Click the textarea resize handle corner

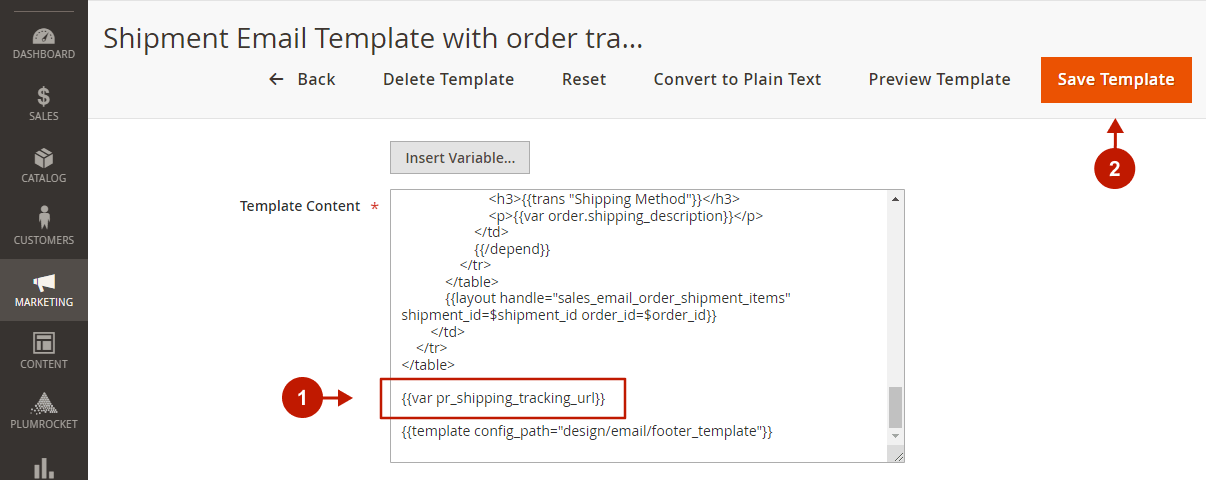pyautogui.click(x=897, y=455)
